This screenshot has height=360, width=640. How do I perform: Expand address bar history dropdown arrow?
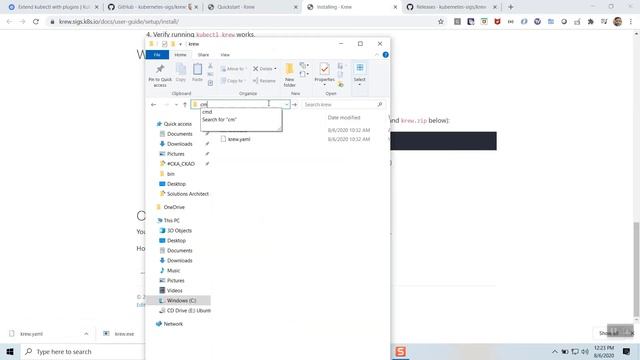[x=287, y=104]
